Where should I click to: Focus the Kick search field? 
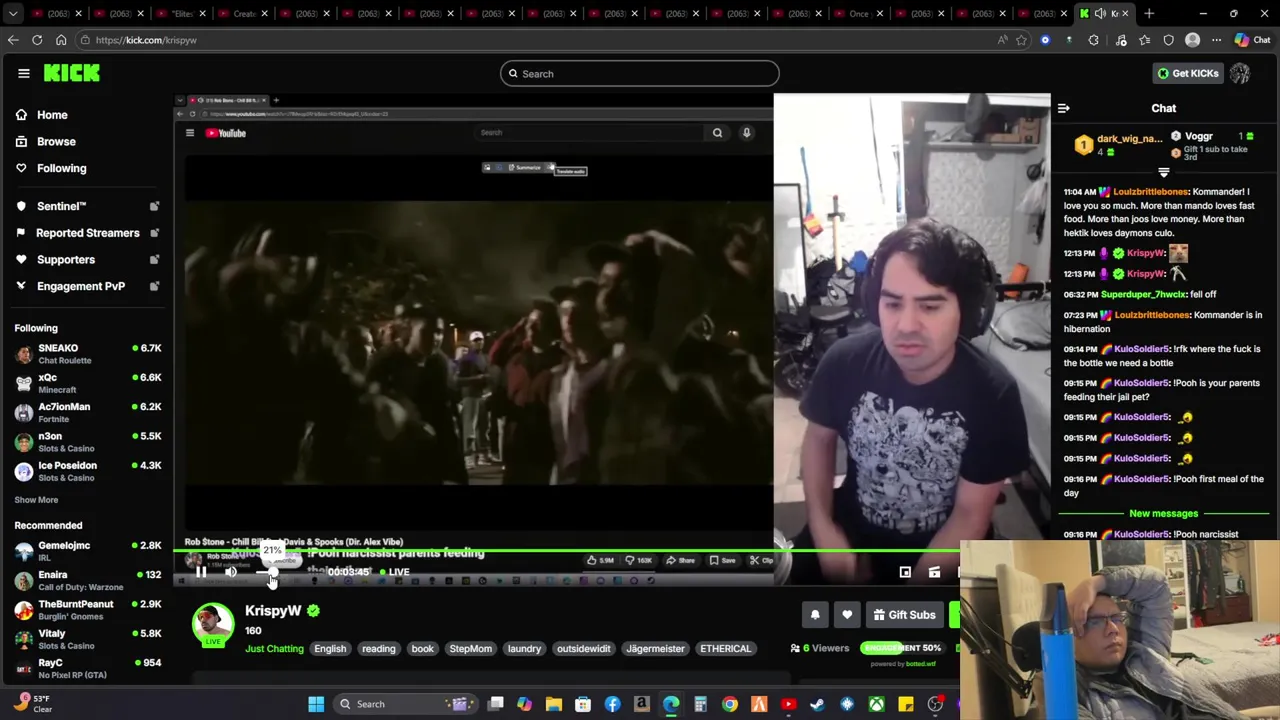[x=640, y=73]
